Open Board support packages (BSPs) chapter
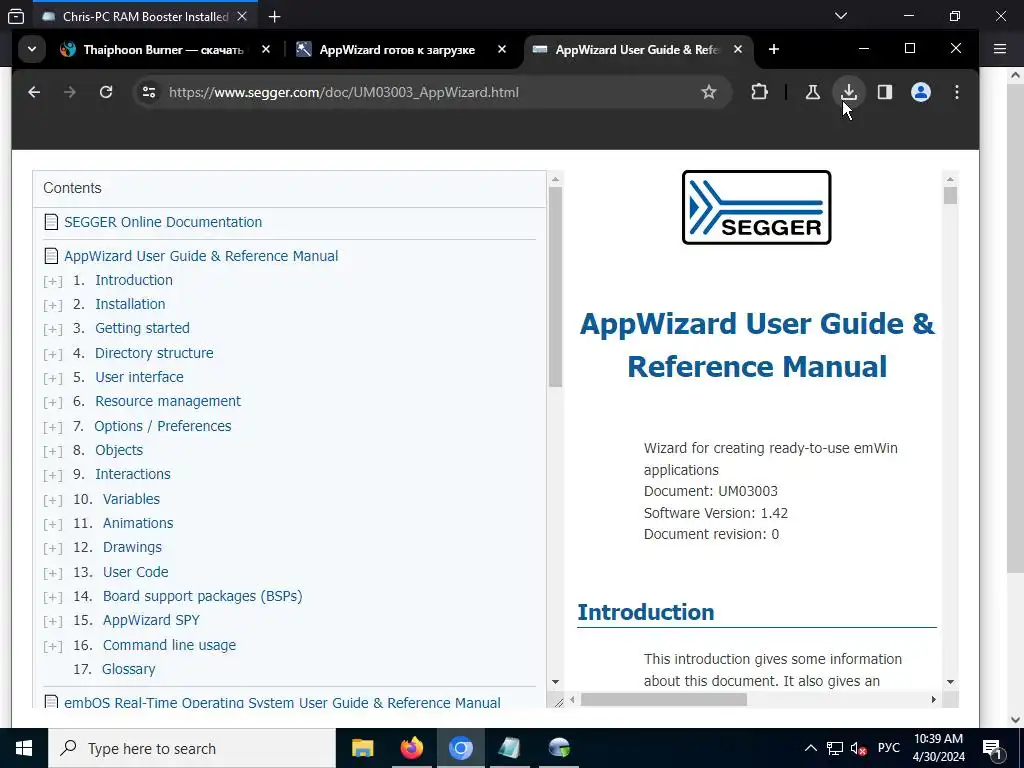The height and width of the screenshot is (768, 1024). coord(202,596)
